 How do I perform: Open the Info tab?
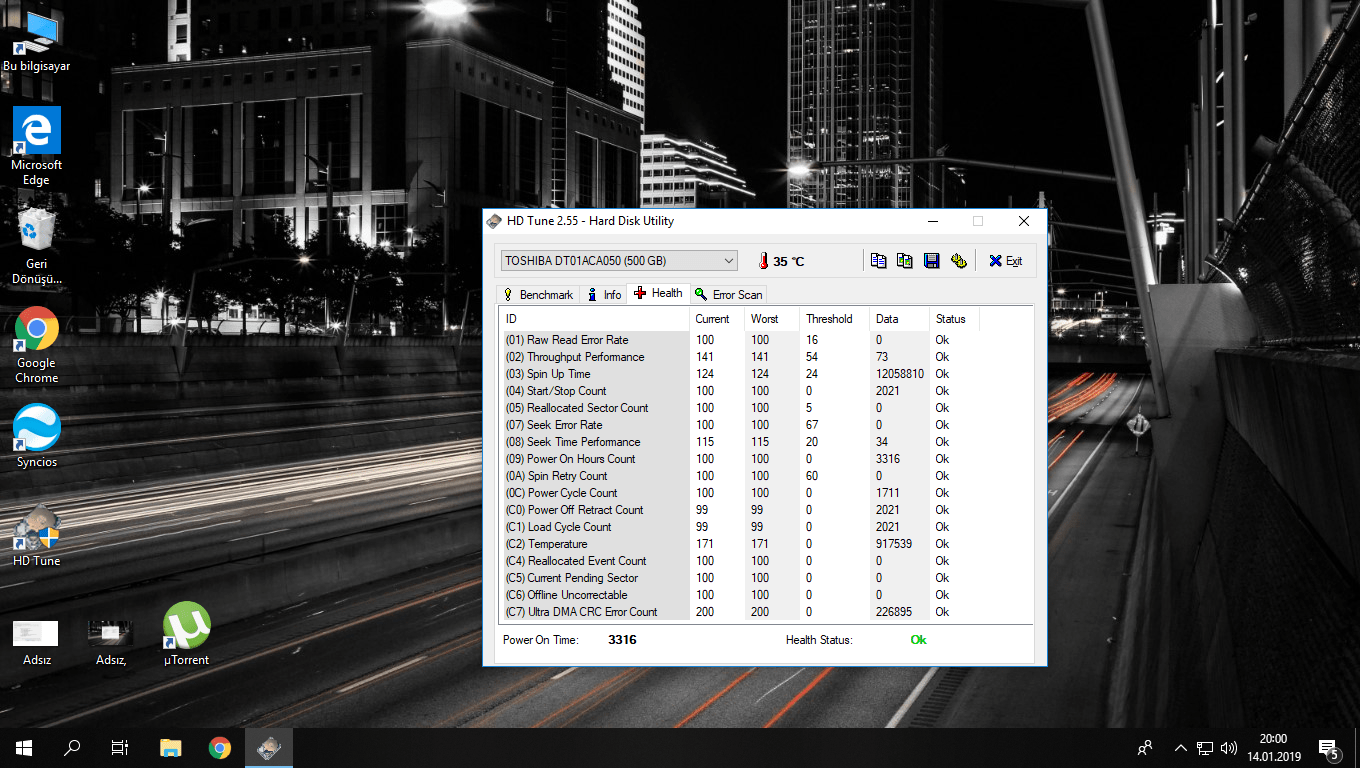point(604,295)
